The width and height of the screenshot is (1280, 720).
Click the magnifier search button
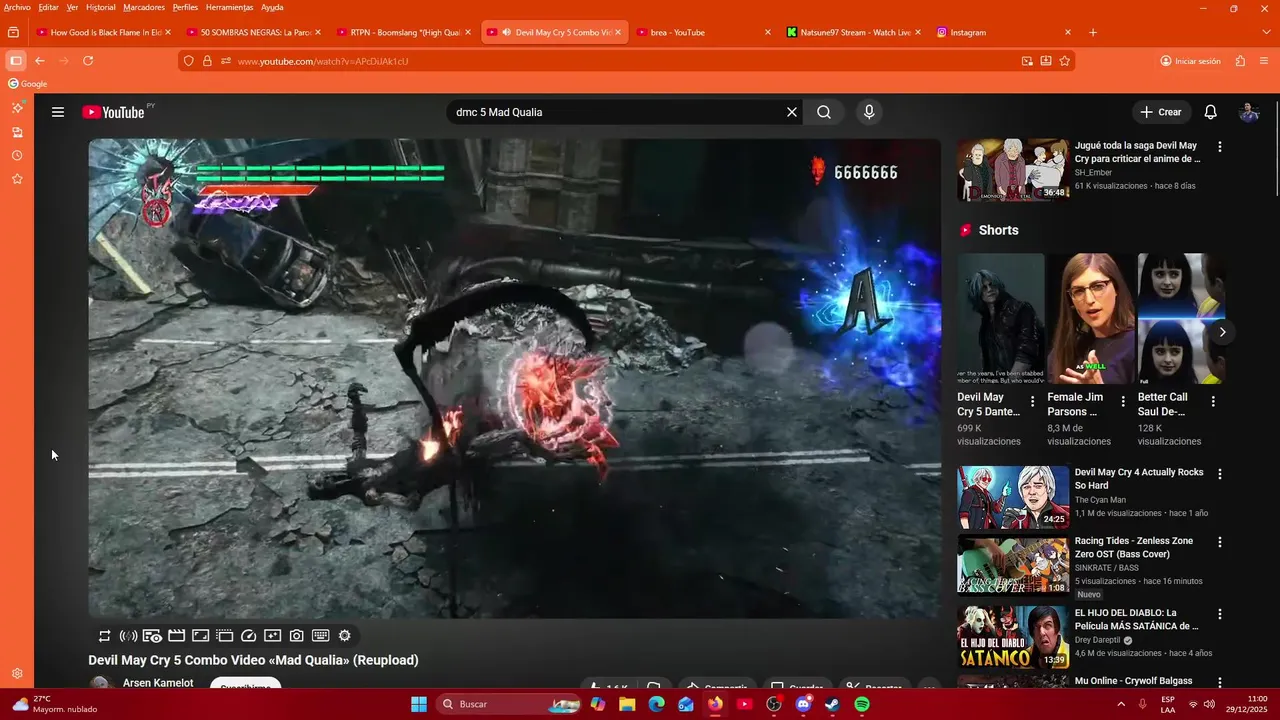(x=824, y=112)
